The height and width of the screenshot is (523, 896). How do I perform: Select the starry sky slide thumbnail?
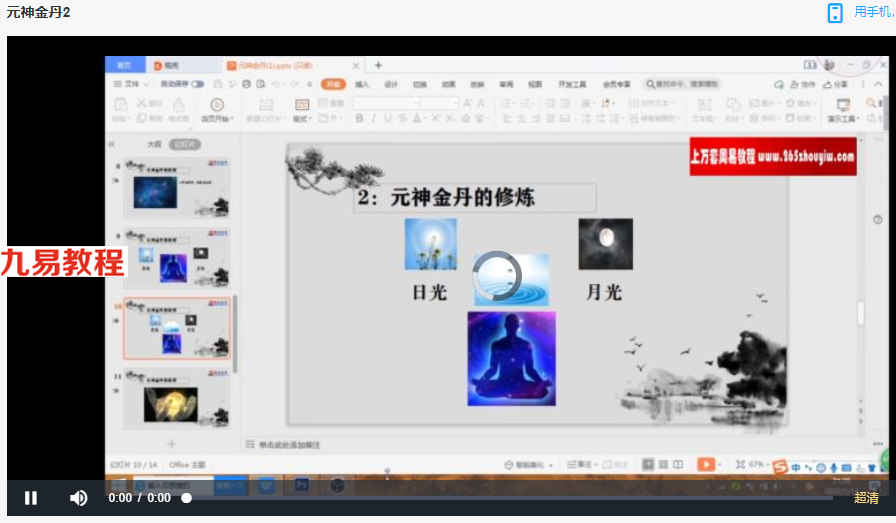point(177,188)
